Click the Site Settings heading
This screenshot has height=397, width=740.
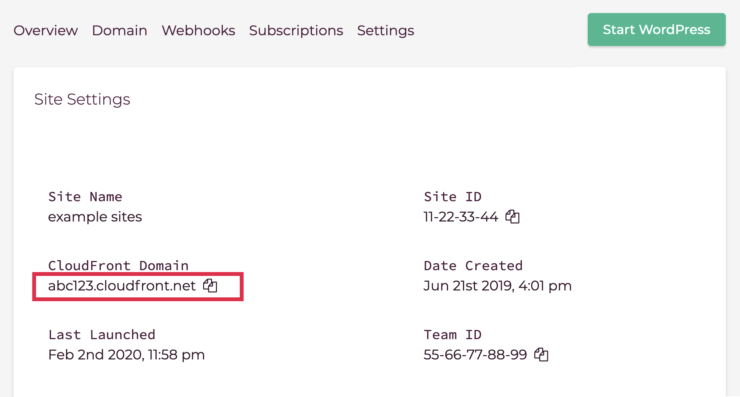(82, 99)
